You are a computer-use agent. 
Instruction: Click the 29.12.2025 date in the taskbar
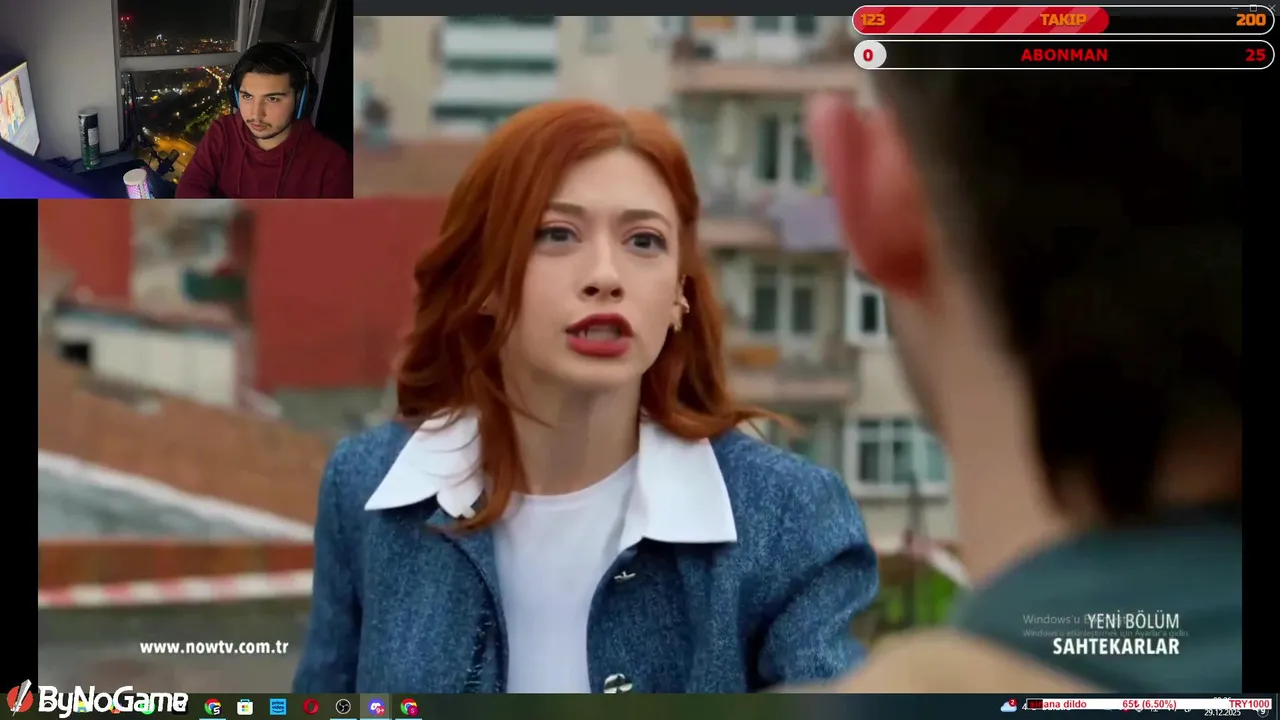pos(1224,713)
